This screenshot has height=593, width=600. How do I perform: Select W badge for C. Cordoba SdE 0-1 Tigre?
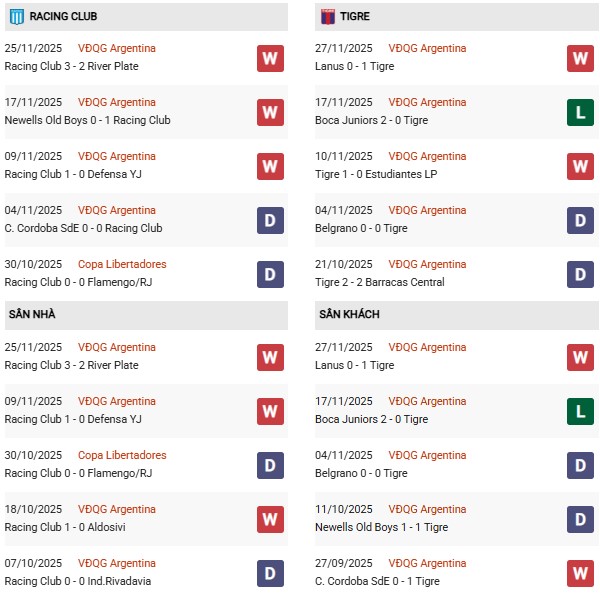tap(580, 573)
